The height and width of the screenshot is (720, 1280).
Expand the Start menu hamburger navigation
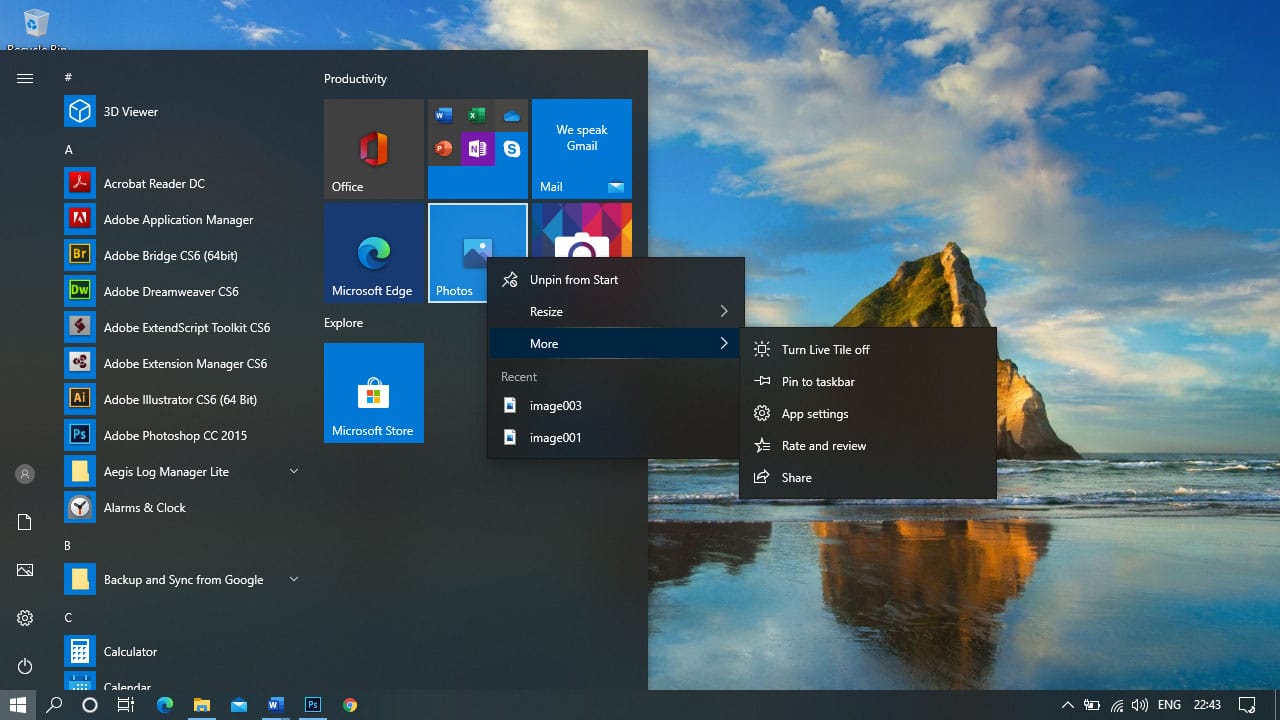click(x=25, y=78)
